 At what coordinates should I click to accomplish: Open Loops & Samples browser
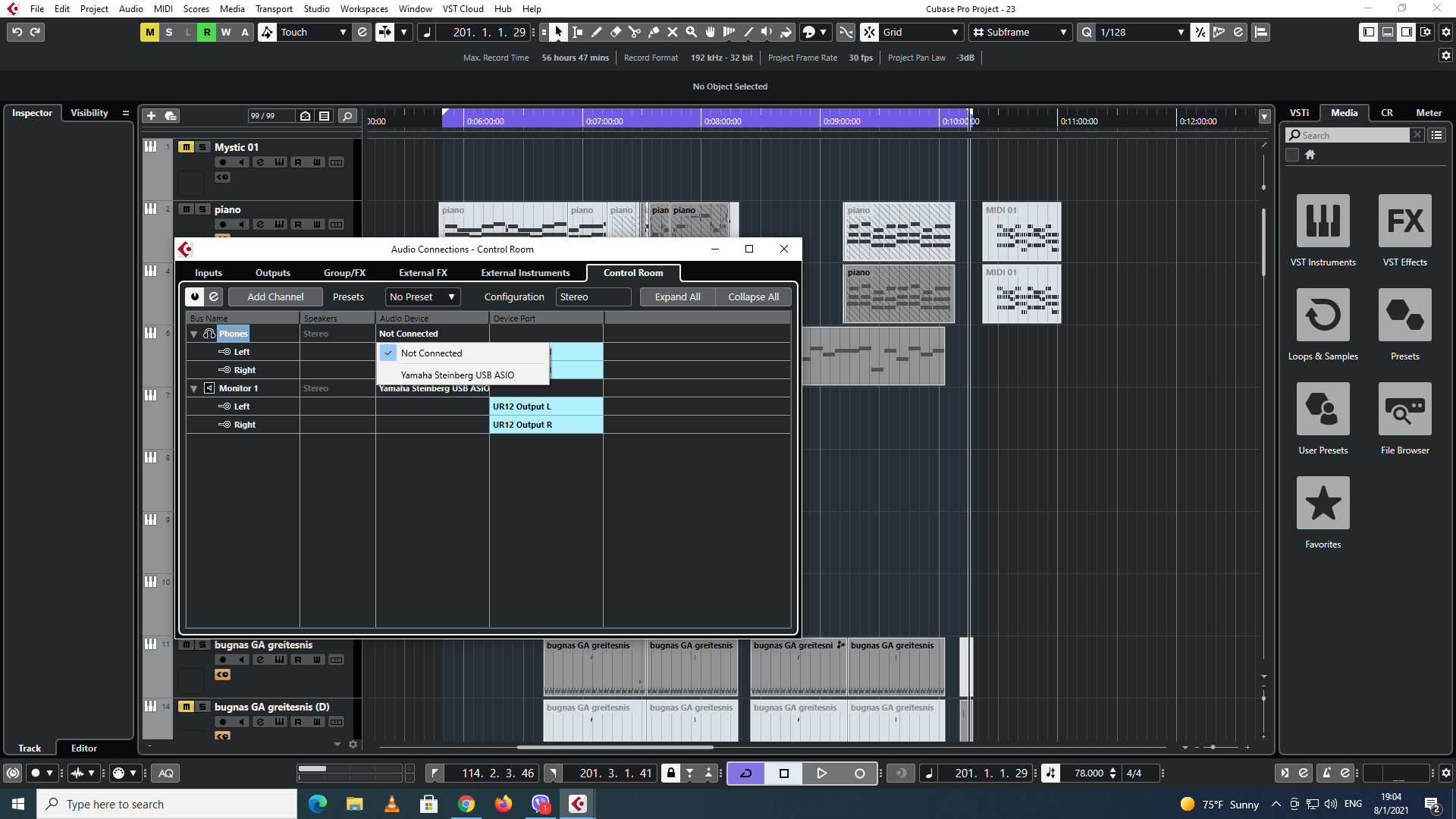pyautogui.click(x=1323, y=315)
